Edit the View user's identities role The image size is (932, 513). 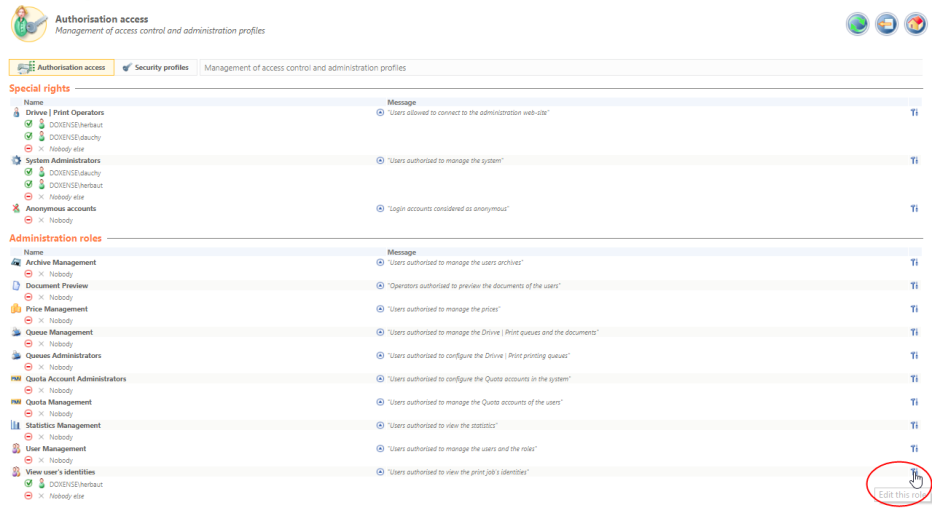(913, 472)
